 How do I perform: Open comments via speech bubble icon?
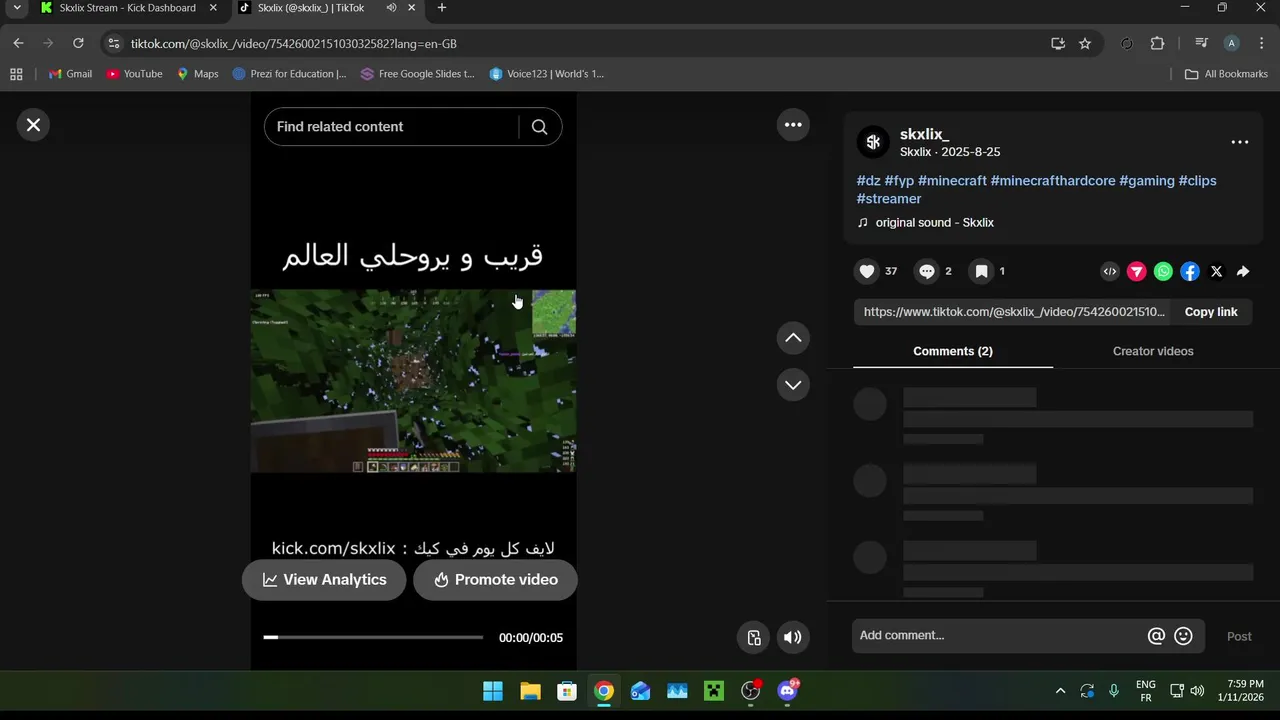tap(927, 271)
